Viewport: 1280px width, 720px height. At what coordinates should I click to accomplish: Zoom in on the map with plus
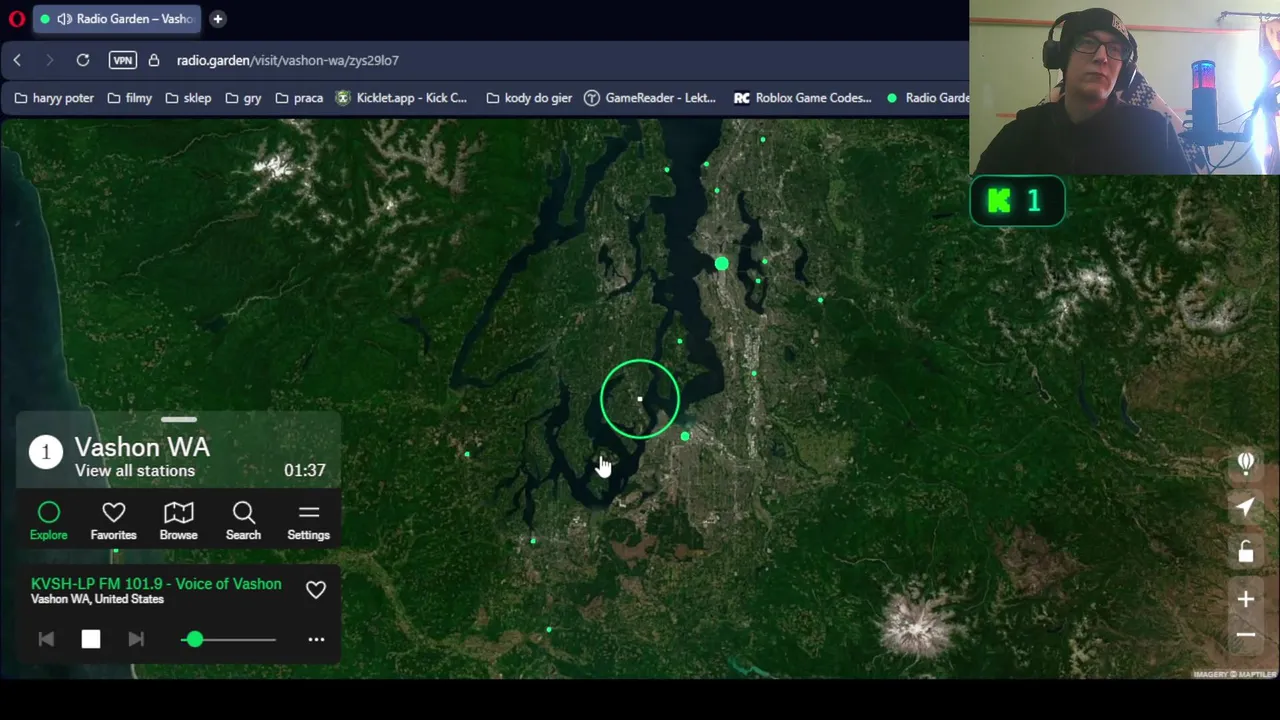(1245, 599)
